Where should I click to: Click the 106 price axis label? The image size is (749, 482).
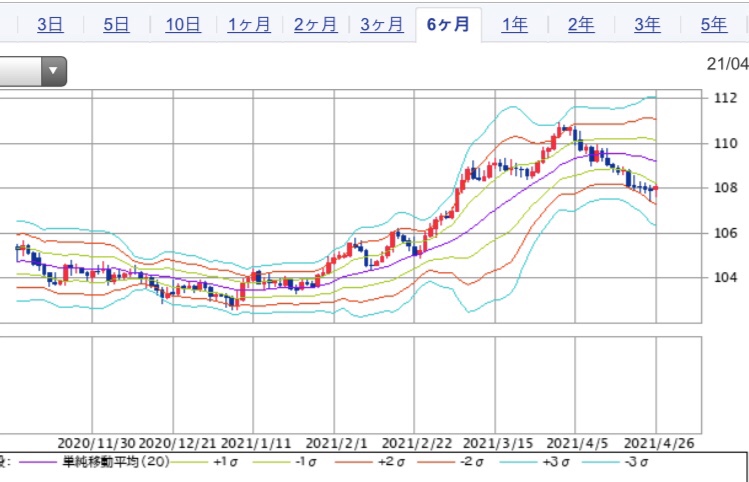726,233
